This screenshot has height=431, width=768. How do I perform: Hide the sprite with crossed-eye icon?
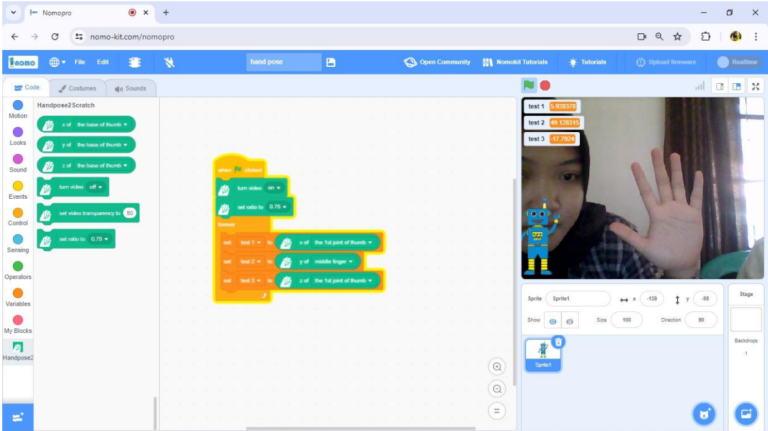point(570,321)
